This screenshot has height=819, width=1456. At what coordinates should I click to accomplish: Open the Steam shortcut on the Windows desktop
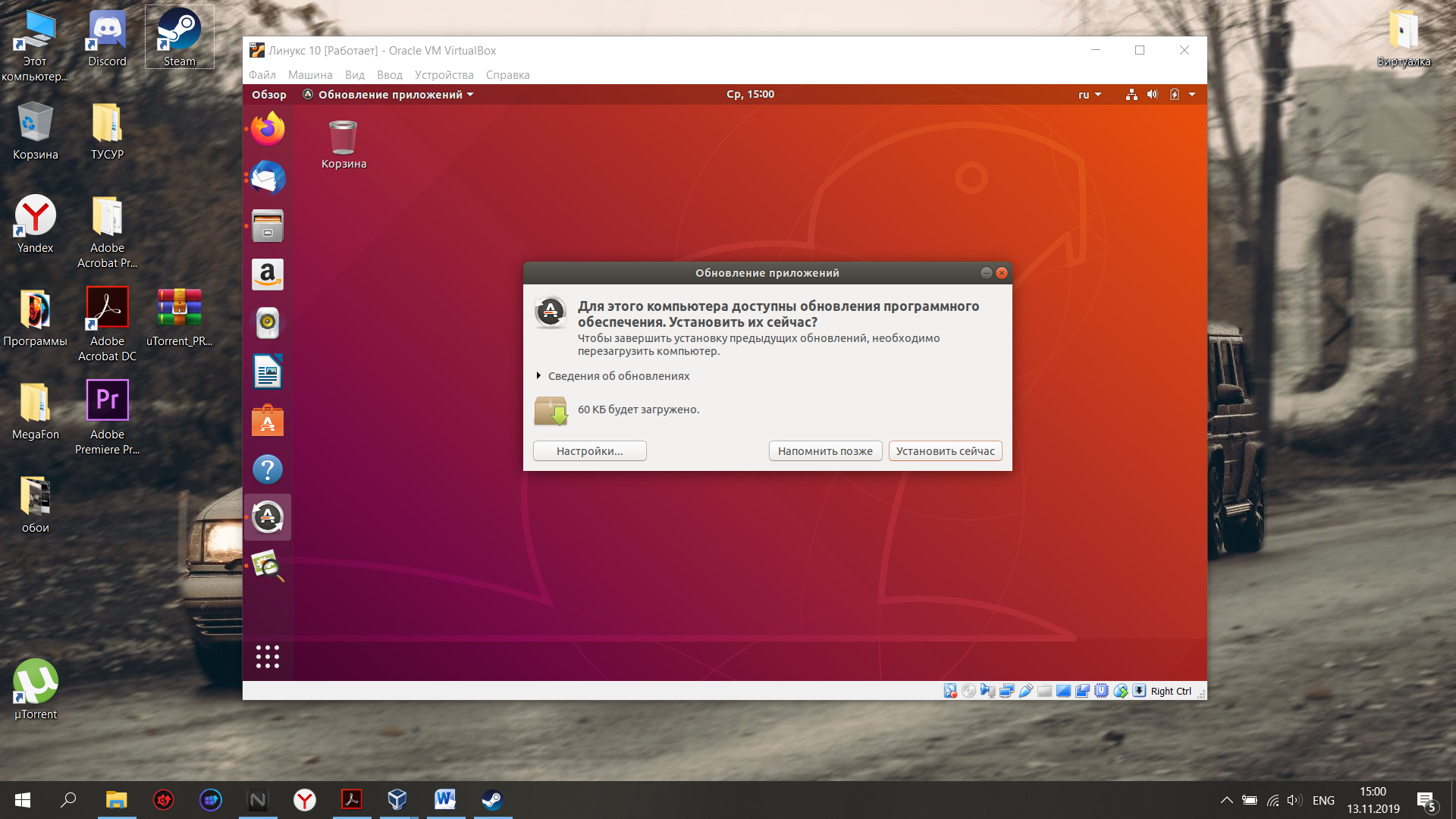point(180,37)
